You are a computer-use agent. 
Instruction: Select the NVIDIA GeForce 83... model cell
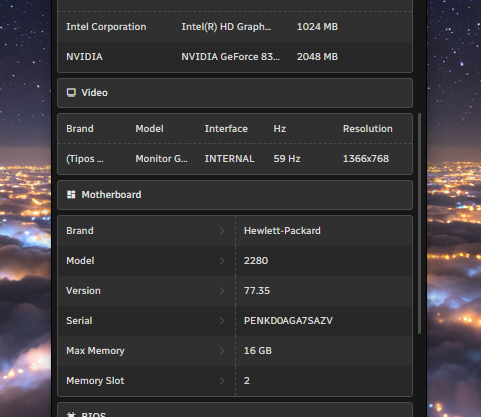tap(230, 57)
